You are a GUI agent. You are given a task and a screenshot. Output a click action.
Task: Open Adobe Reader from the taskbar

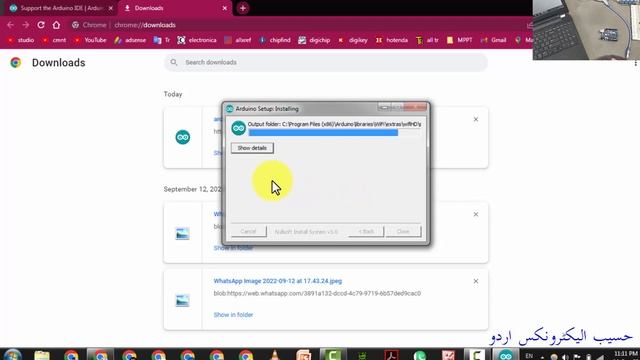point(391,355)
